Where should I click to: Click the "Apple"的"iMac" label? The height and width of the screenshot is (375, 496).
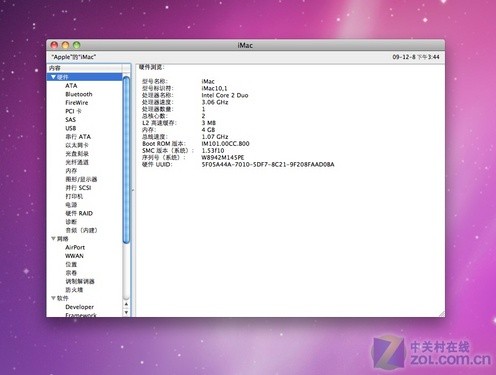[73, 57]
